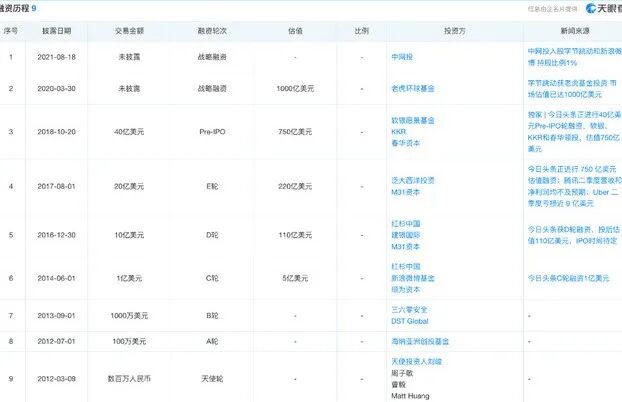622x402 pixels.
Task: Click the 110亿美元 valuation cell
Action: click(x=295, y=235)
